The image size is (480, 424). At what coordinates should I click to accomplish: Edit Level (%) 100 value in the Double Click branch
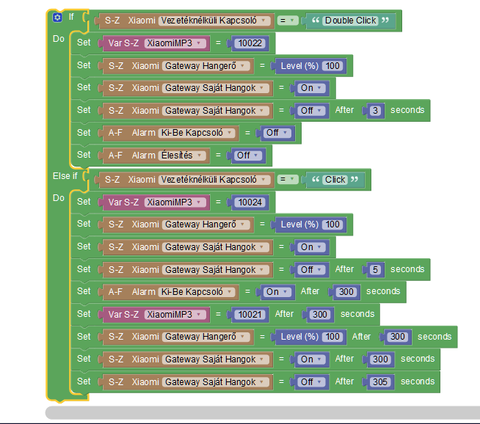coord(332,66)
